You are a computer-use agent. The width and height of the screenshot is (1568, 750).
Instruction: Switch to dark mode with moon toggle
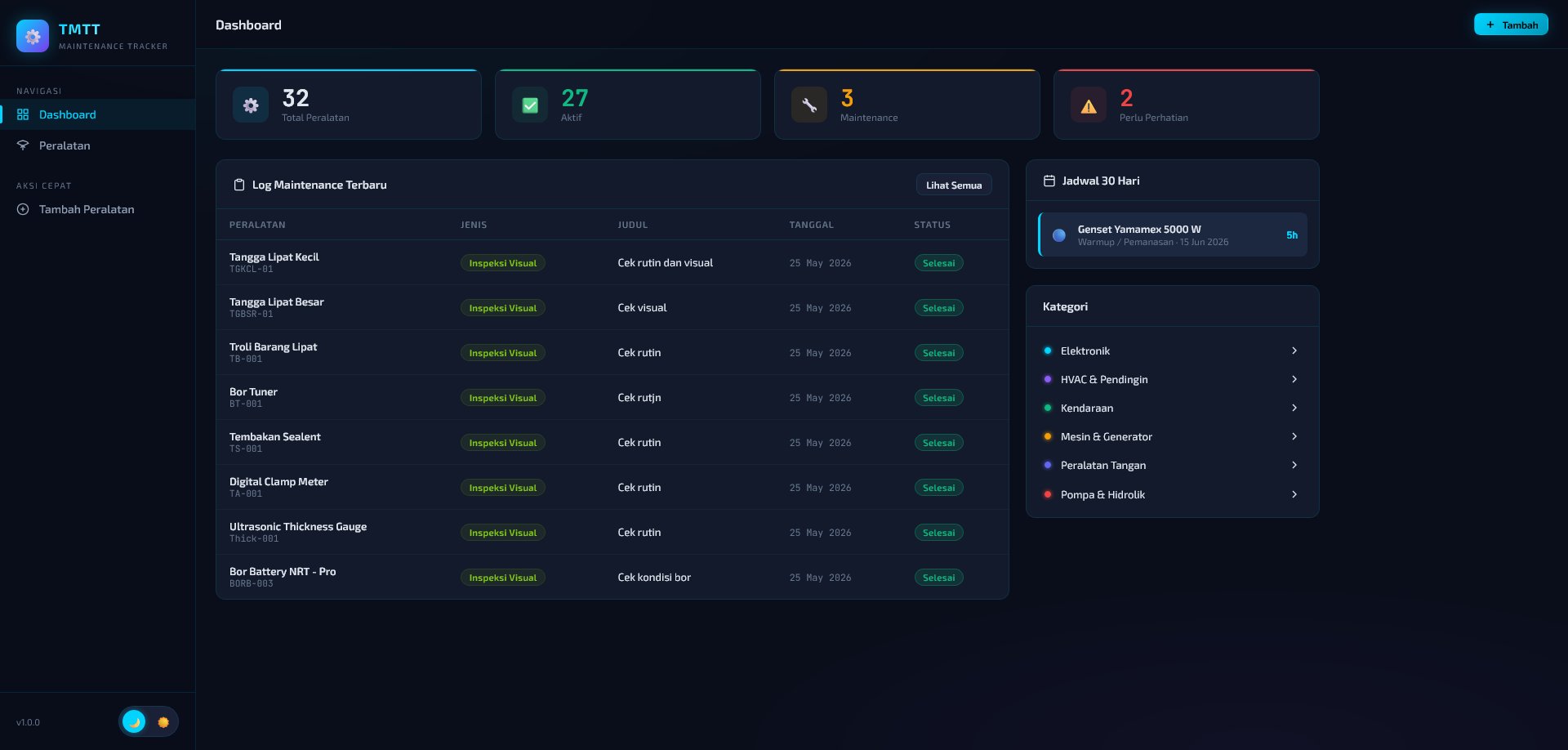[134, 722]
